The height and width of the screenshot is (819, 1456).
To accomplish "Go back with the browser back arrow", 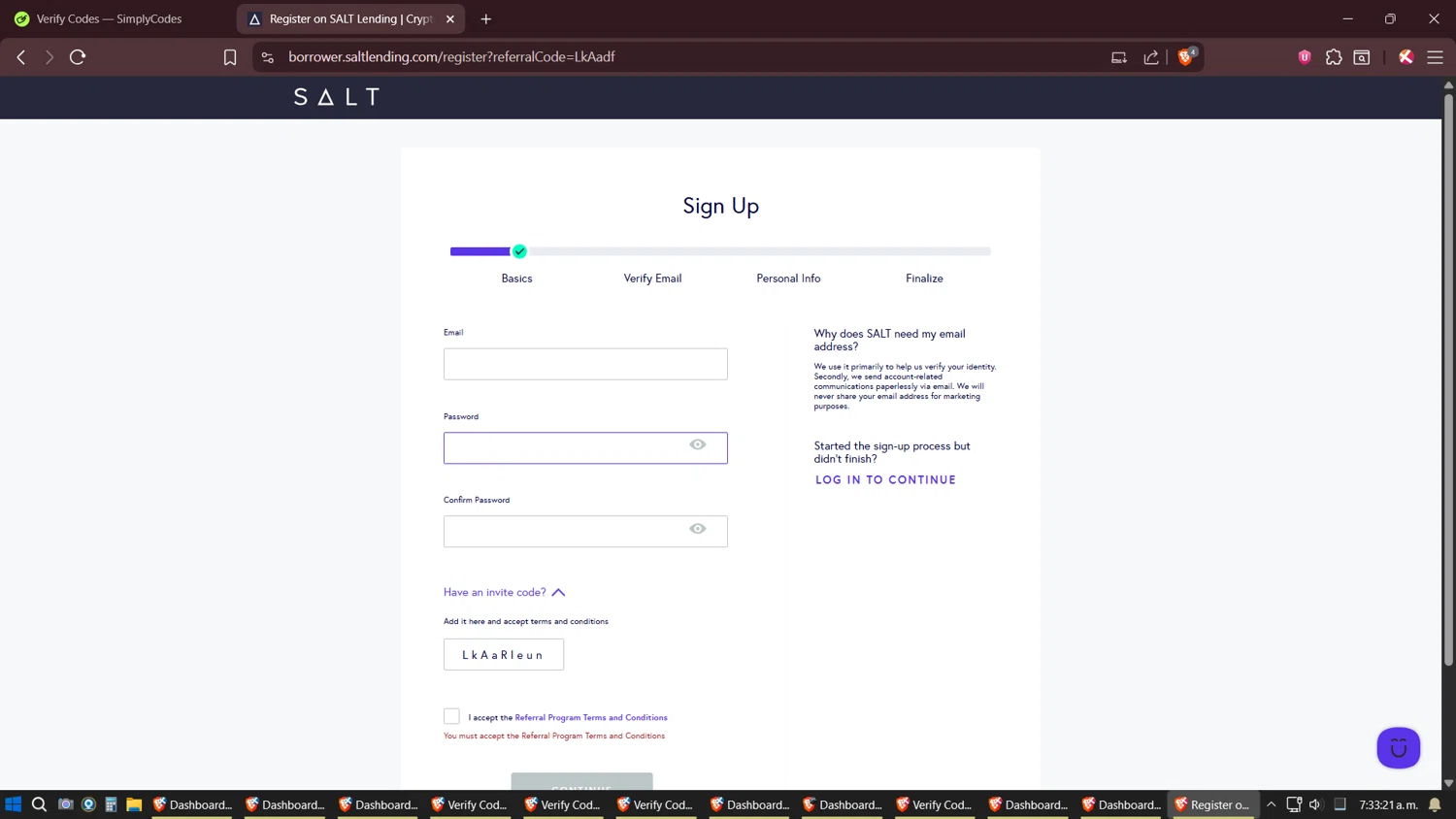I will (21, 57).
